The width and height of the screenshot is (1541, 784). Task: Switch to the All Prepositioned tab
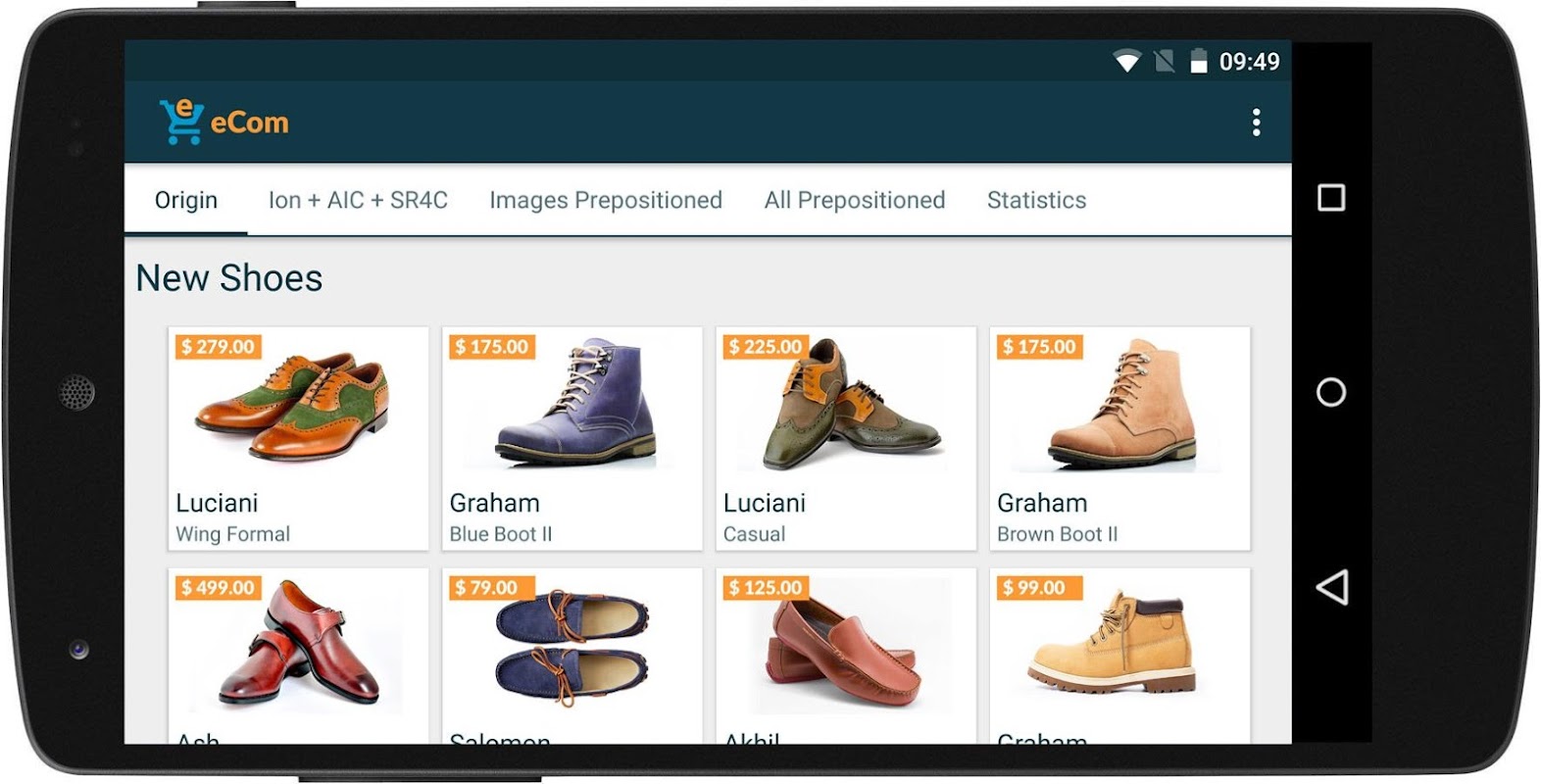coord(855,200)
